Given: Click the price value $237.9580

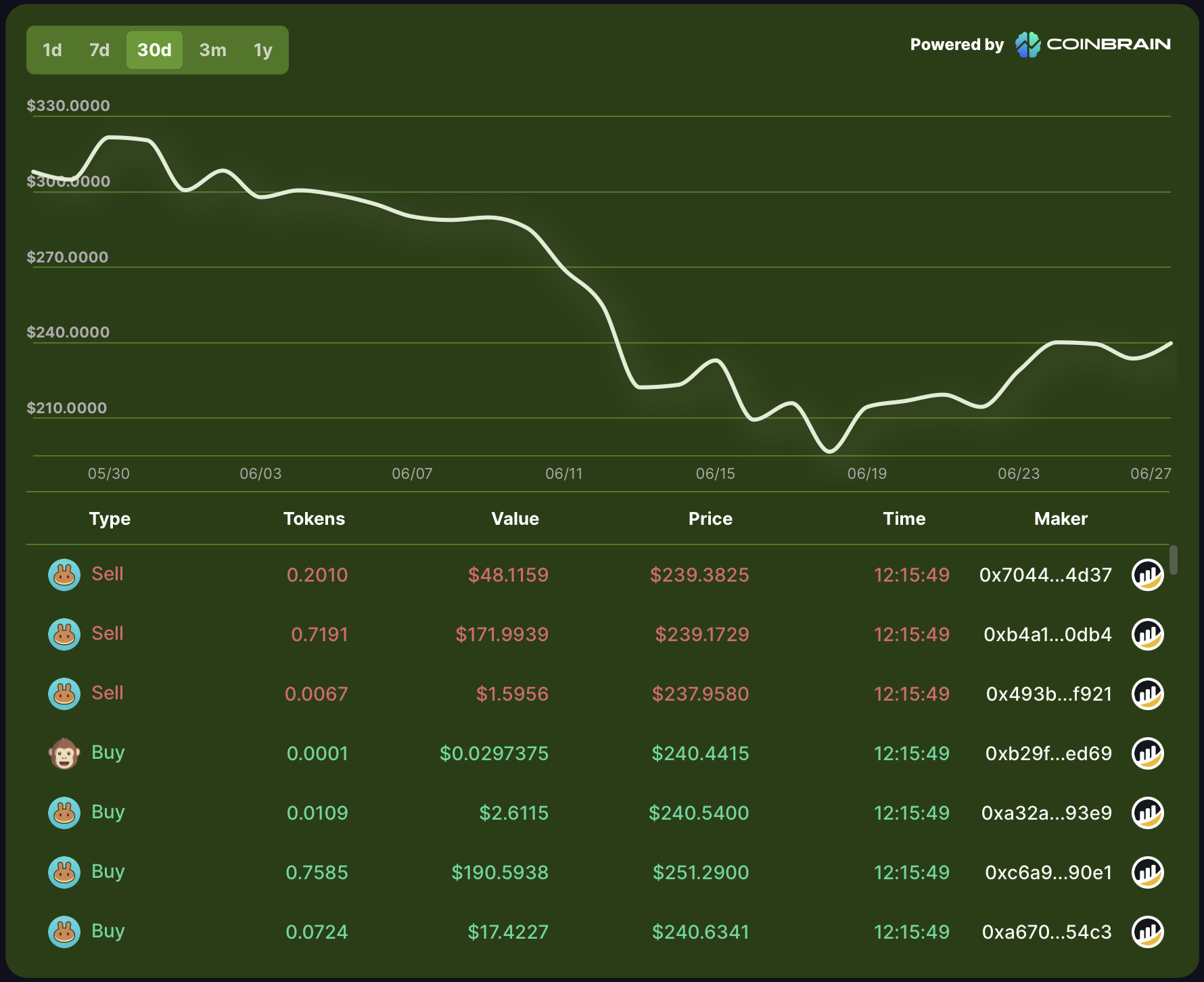Looking at the screenshot, I should pyautogui.click(x=700, y=694).
